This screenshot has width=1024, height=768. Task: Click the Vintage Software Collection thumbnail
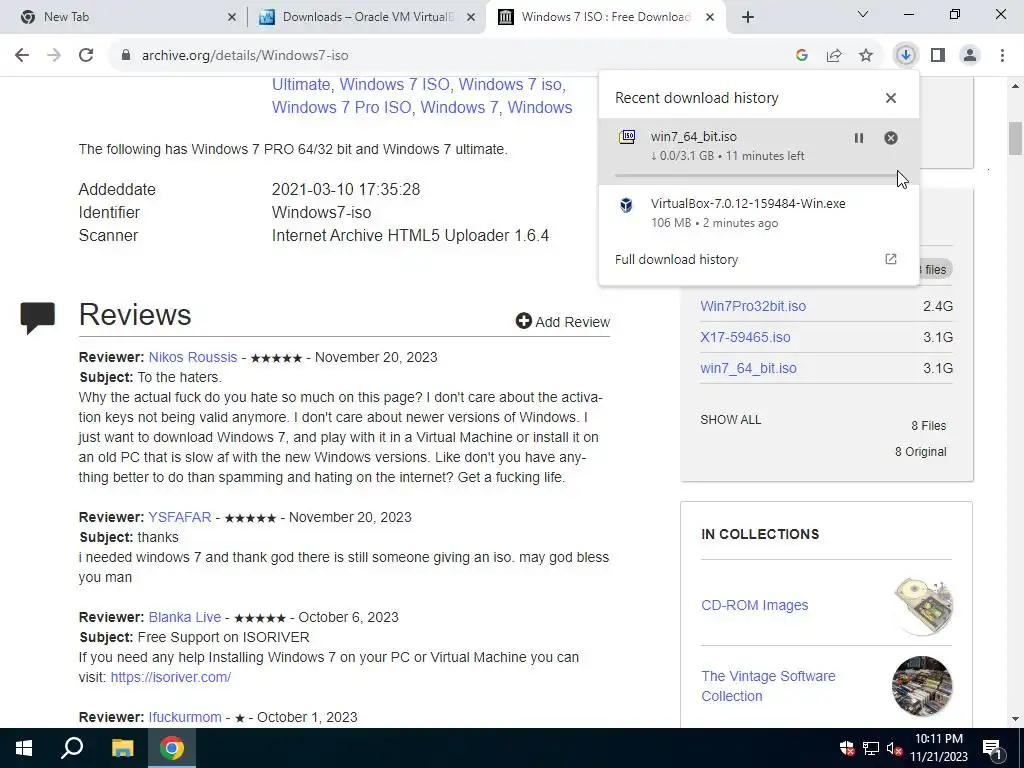pyautogui.click(x=921, y=686)
